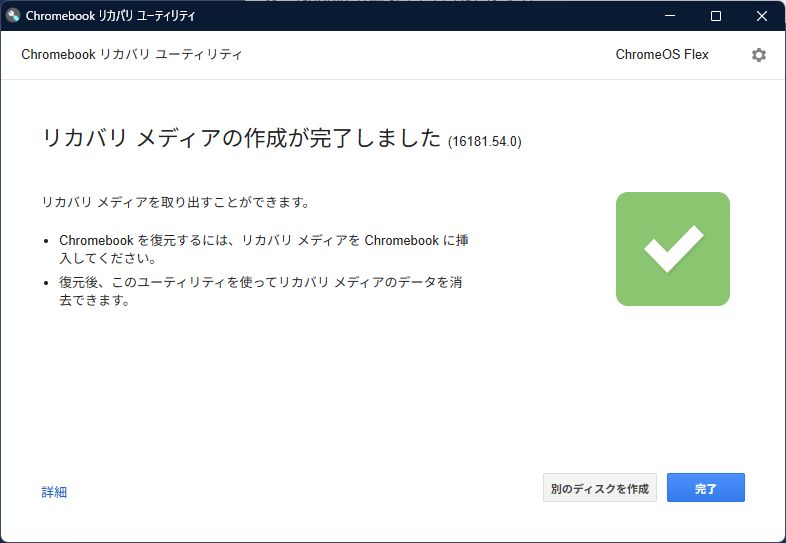Image resolution: width=786 pixels, height=543 pixels.
Task: Click 別のディスクを作成 button
Action: (600, 487)
